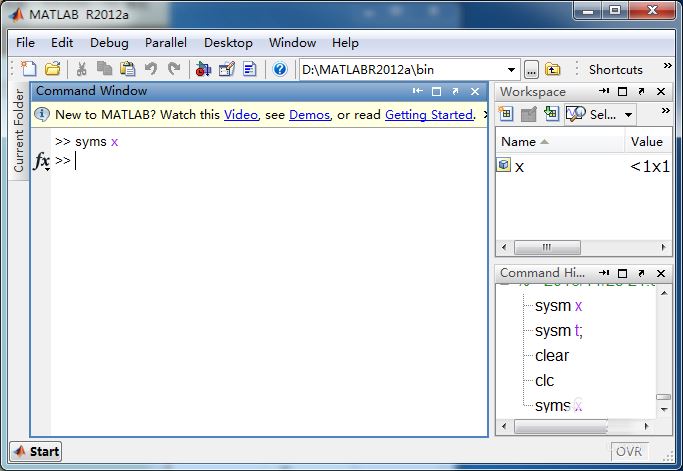Open the Getting Started link
This screenshot has height=471, width=683.
[x=429, y=115]
